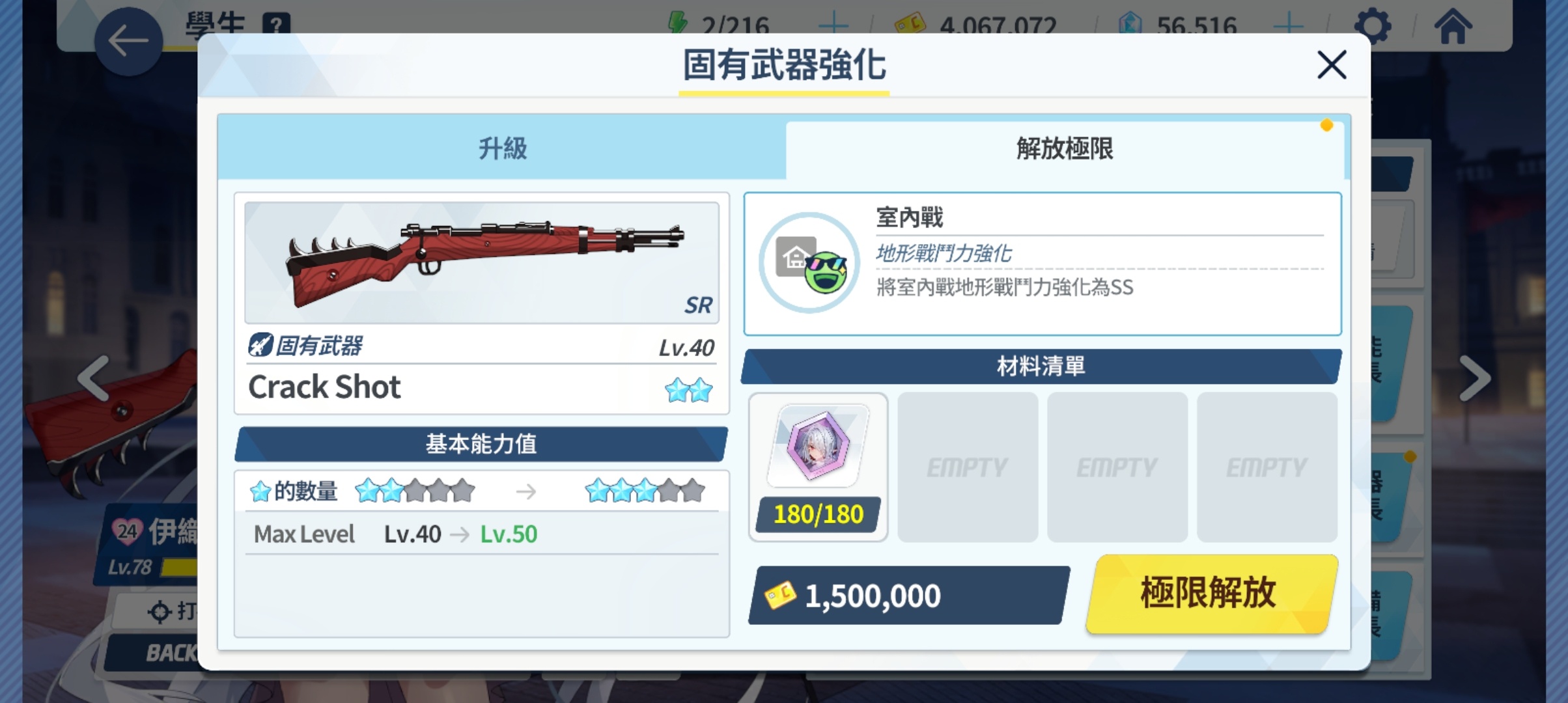Close the 固有武器強化 dialog
The image size is (1568, 703).
click(x=1332, y=65)
